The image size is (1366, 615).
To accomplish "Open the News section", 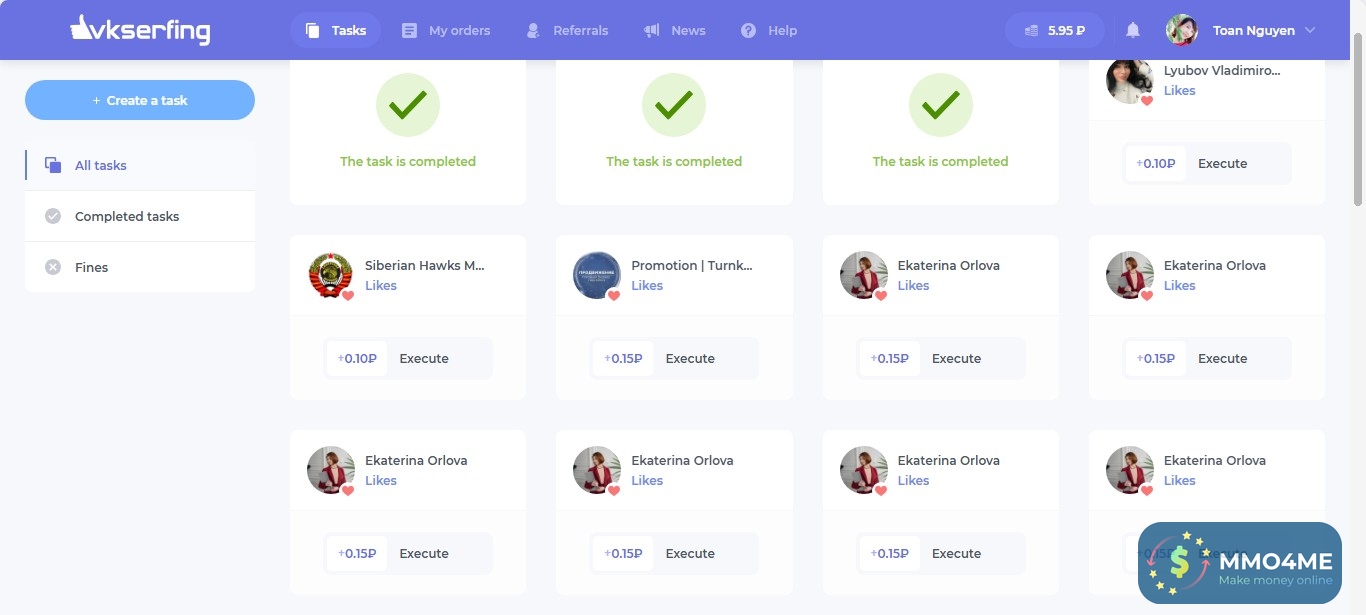I will pyautogui.click(x=652, y=30).
